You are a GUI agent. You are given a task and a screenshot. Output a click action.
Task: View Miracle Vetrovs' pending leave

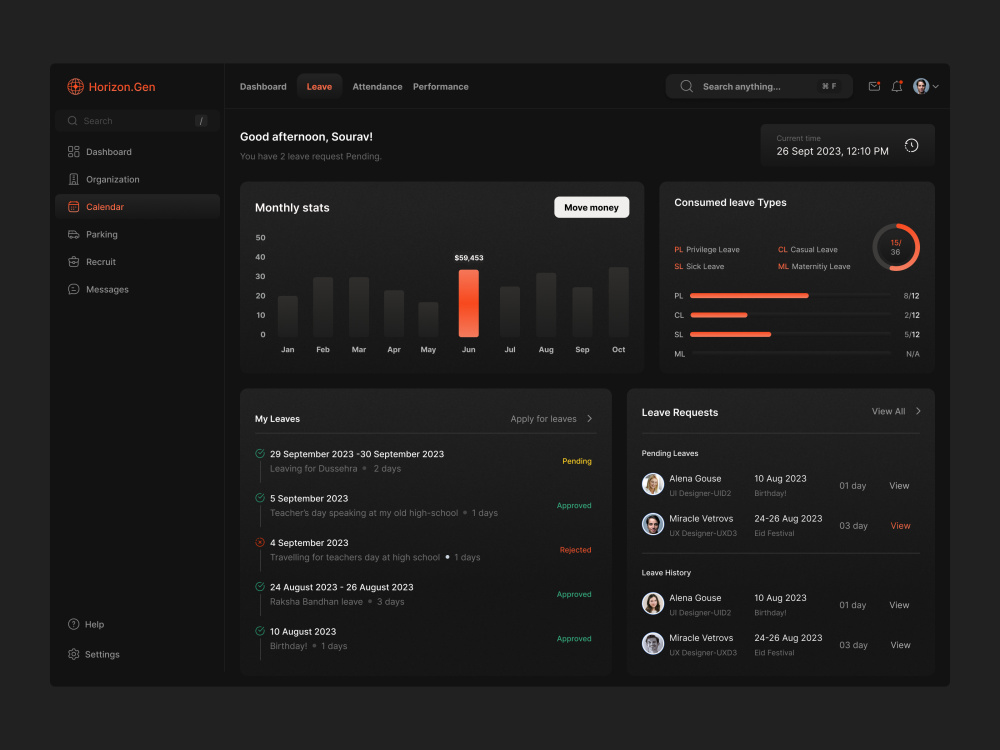[x=900, y=526]
